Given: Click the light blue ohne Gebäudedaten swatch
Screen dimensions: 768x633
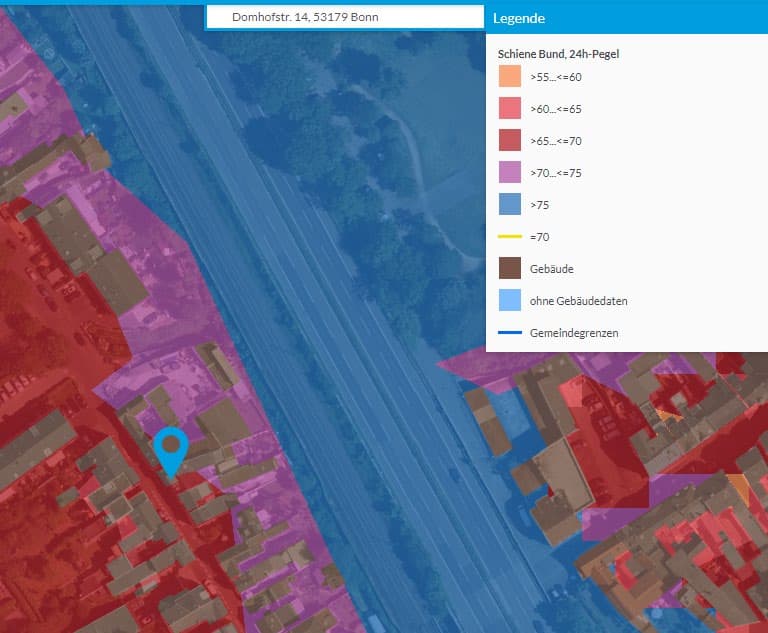Looking at the screenshot, I should (x=510, y=300).
